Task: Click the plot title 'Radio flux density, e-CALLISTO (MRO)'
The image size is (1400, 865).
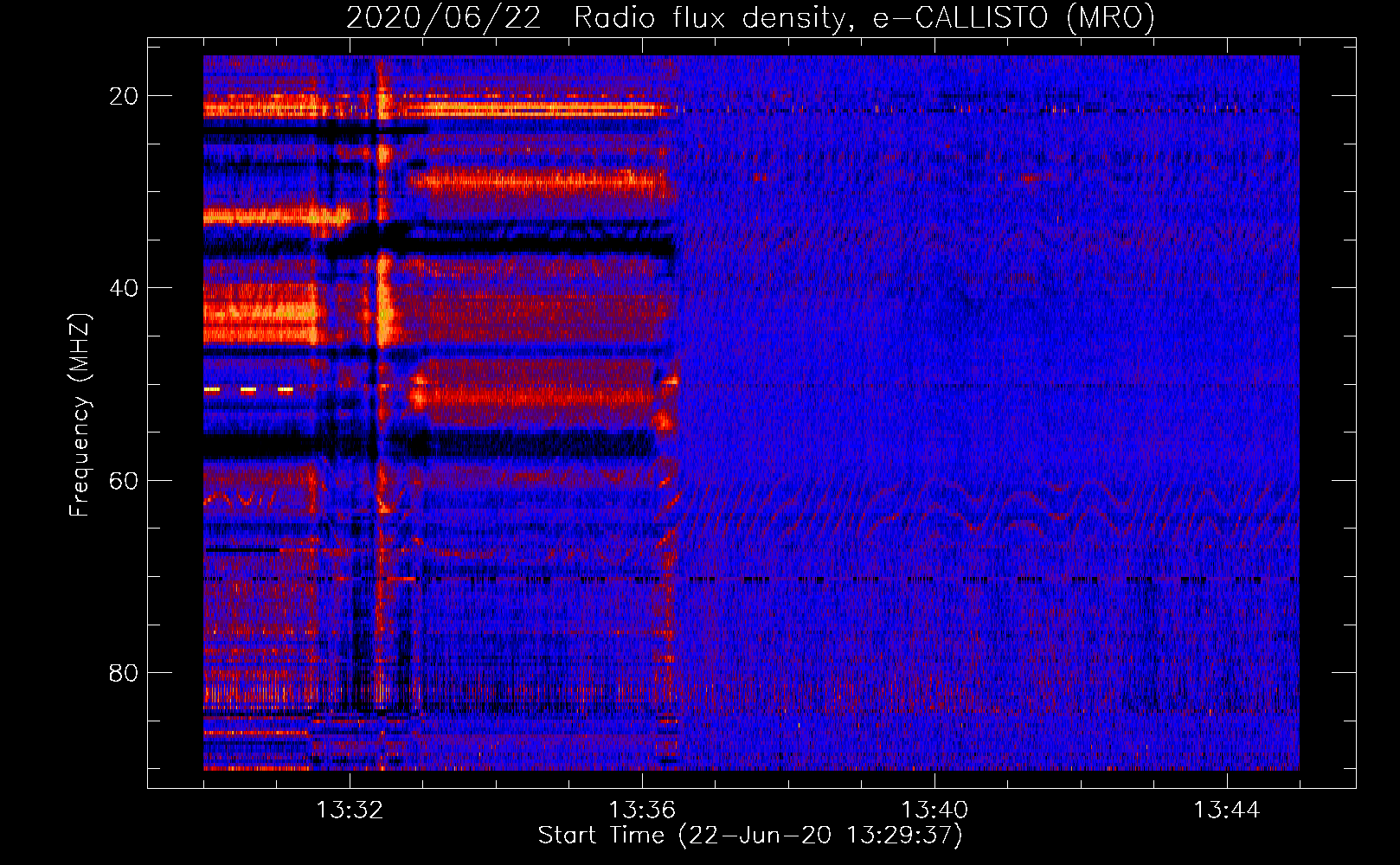Action: tap(864, 18)
